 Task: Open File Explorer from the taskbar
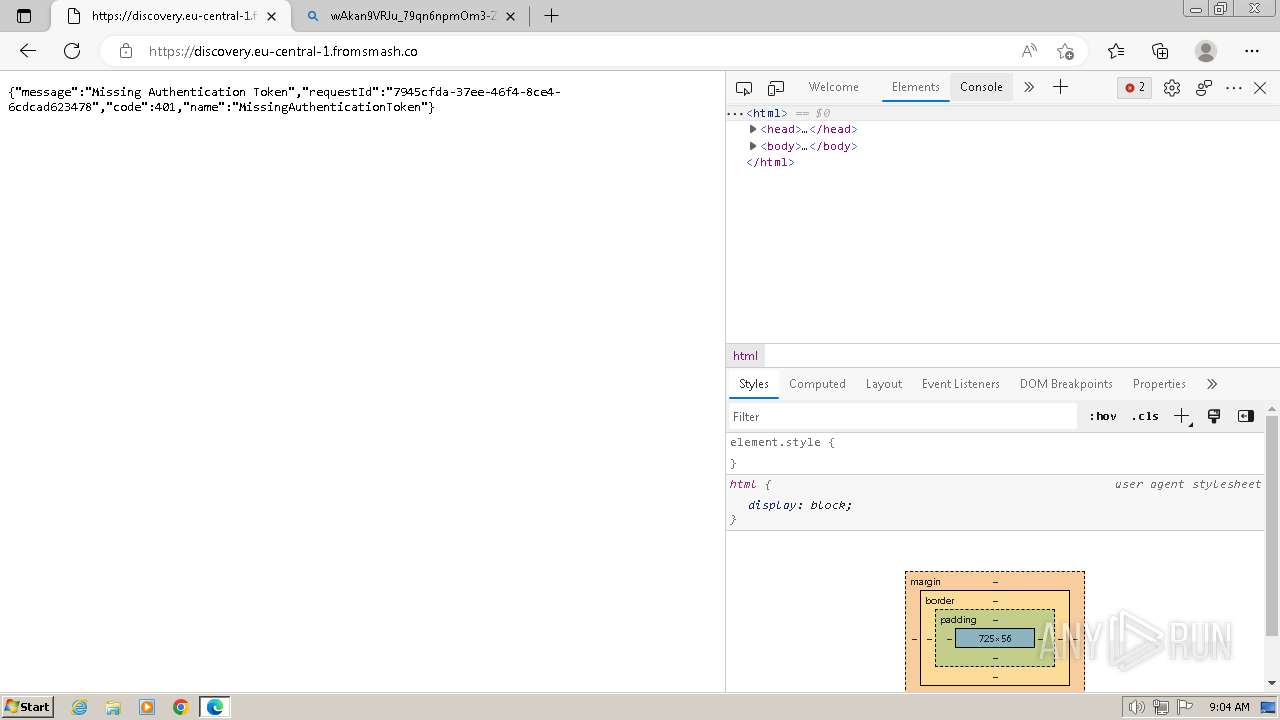tap(113, 707)
